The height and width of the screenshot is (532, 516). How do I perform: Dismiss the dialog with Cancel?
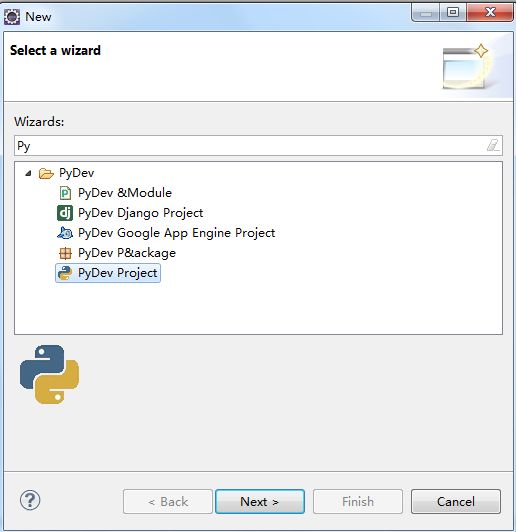pos(456,501)
